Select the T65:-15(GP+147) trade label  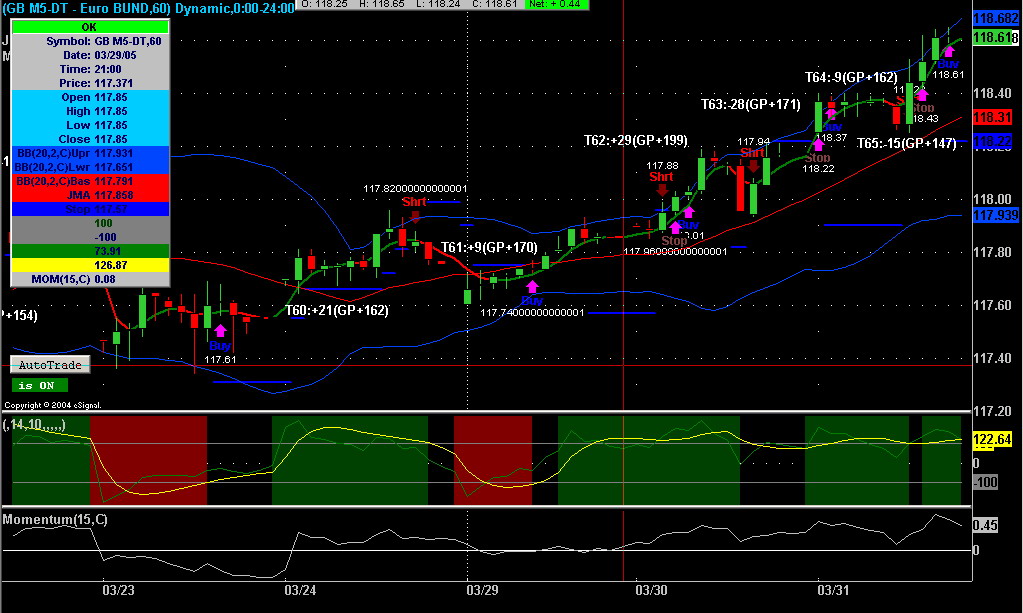pos(907,143)
